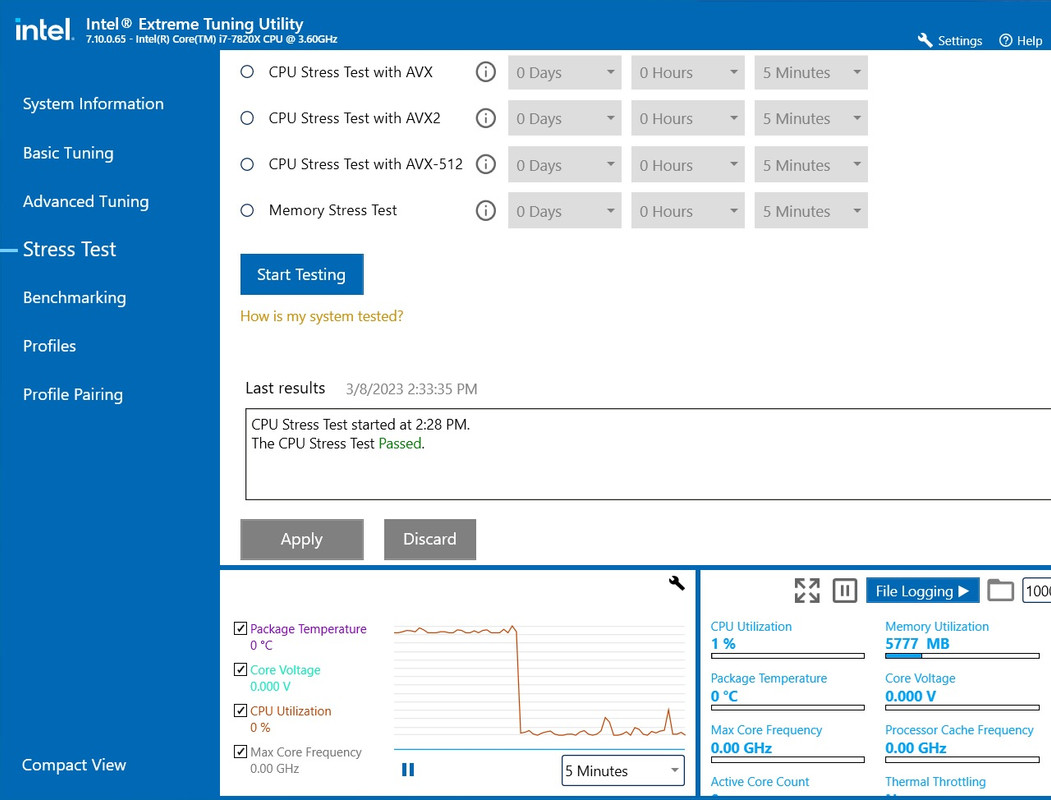This screenshot has width=1051, height=800.
Task: Open Minutes dropdown for AVX-512 stress test
Action: (x=811, y=165)
